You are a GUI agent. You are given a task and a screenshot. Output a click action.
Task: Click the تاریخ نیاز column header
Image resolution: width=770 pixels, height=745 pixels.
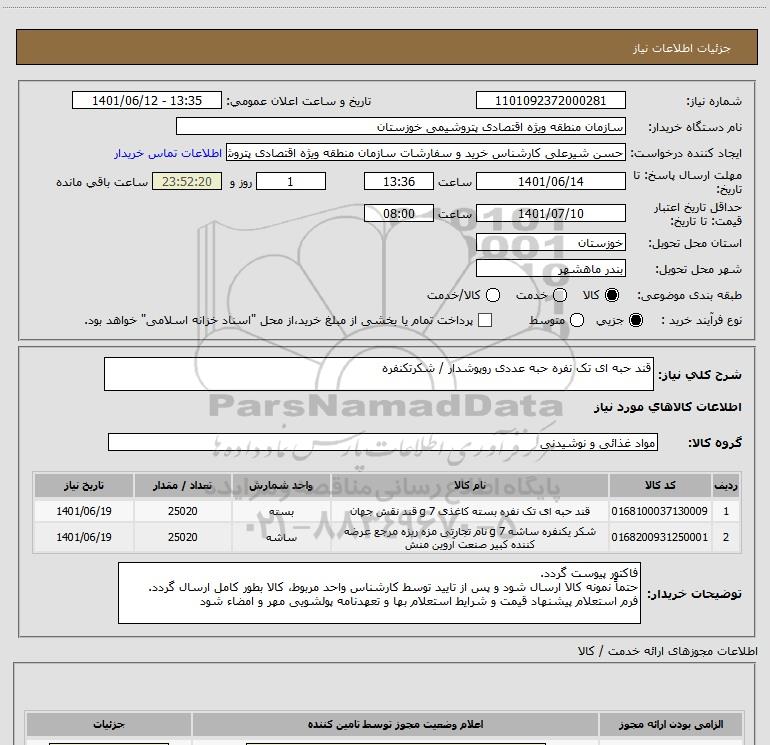(83, 485)
